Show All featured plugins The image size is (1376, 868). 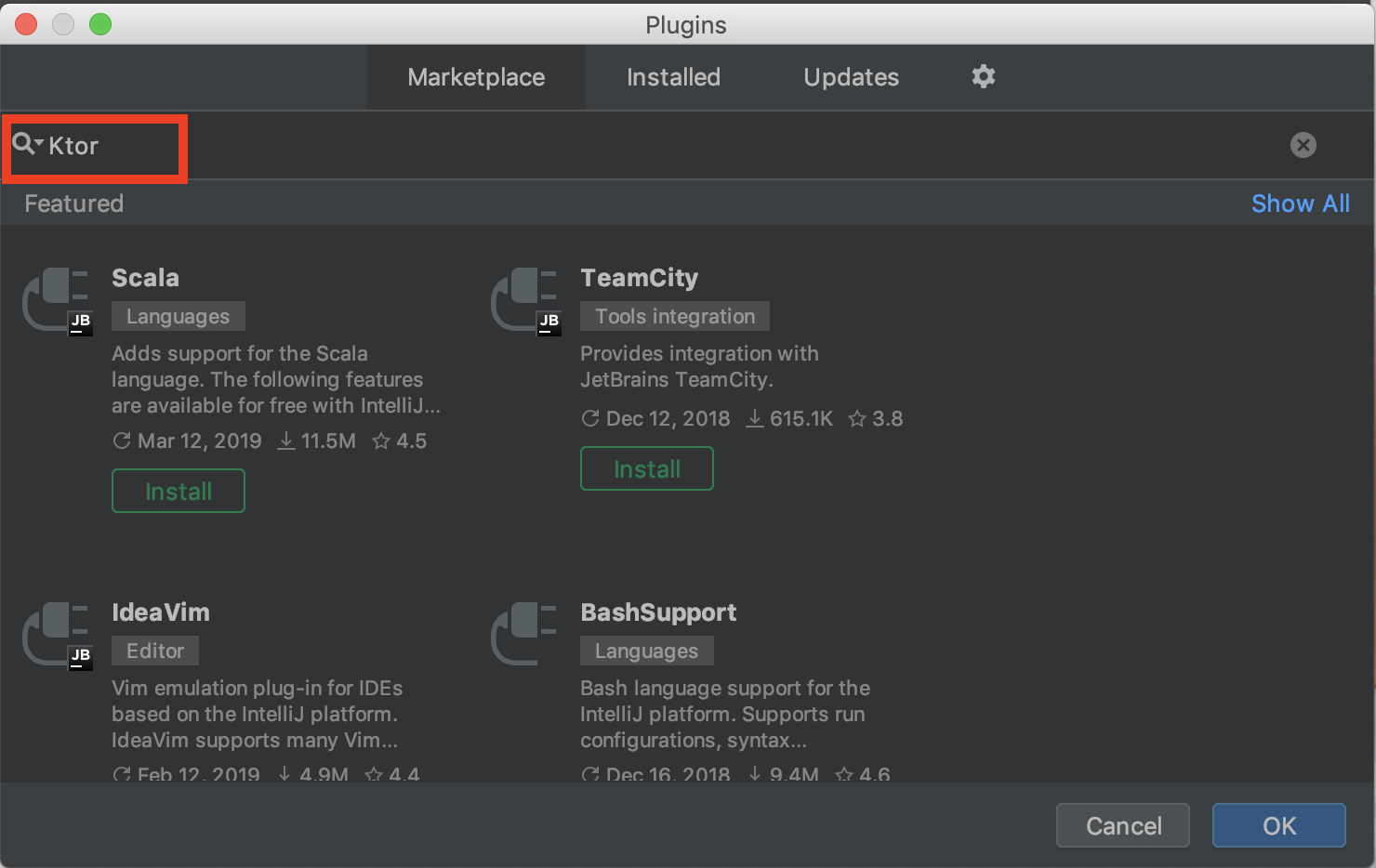[1300, 204]
